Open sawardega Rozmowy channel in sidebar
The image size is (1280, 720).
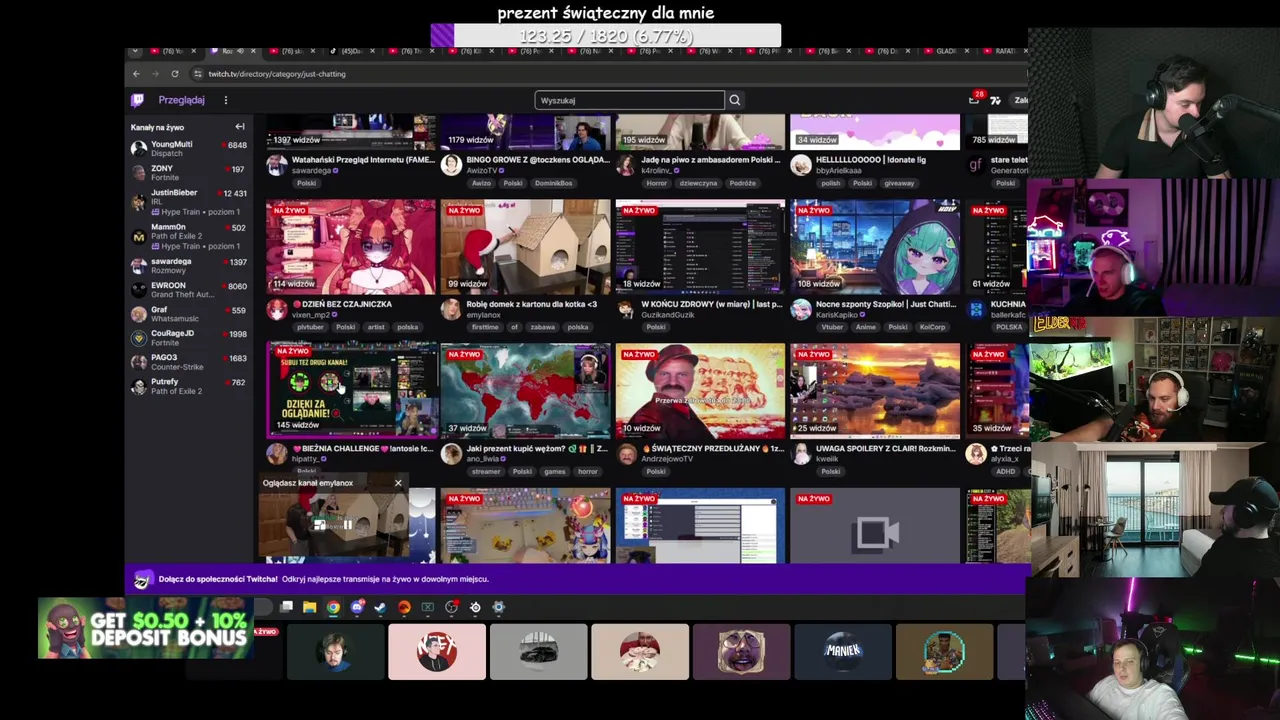pyautogui.click(x=188, y=265)
